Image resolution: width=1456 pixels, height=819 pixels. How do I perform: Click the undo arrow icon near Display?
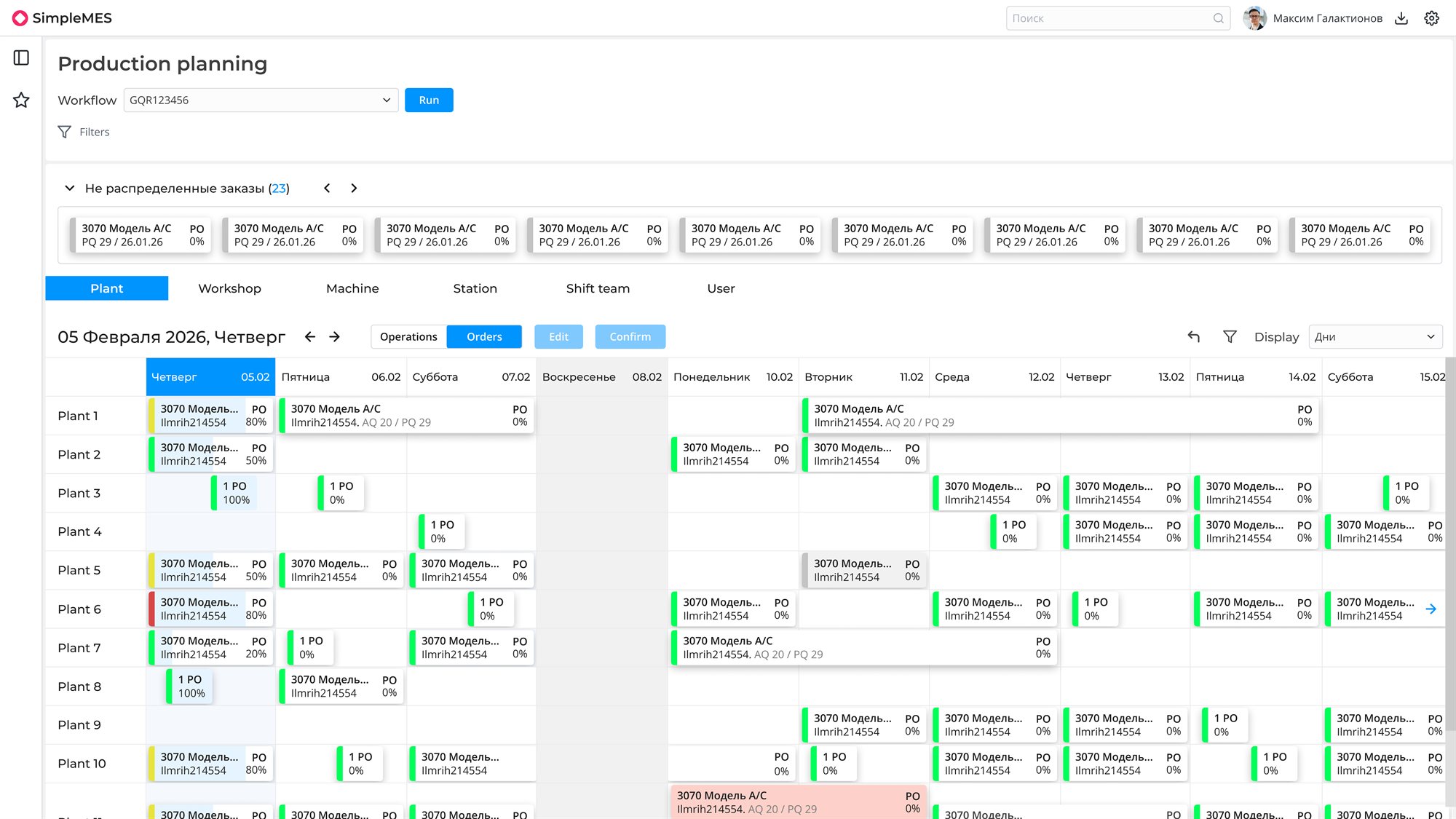pos(1194,336)
